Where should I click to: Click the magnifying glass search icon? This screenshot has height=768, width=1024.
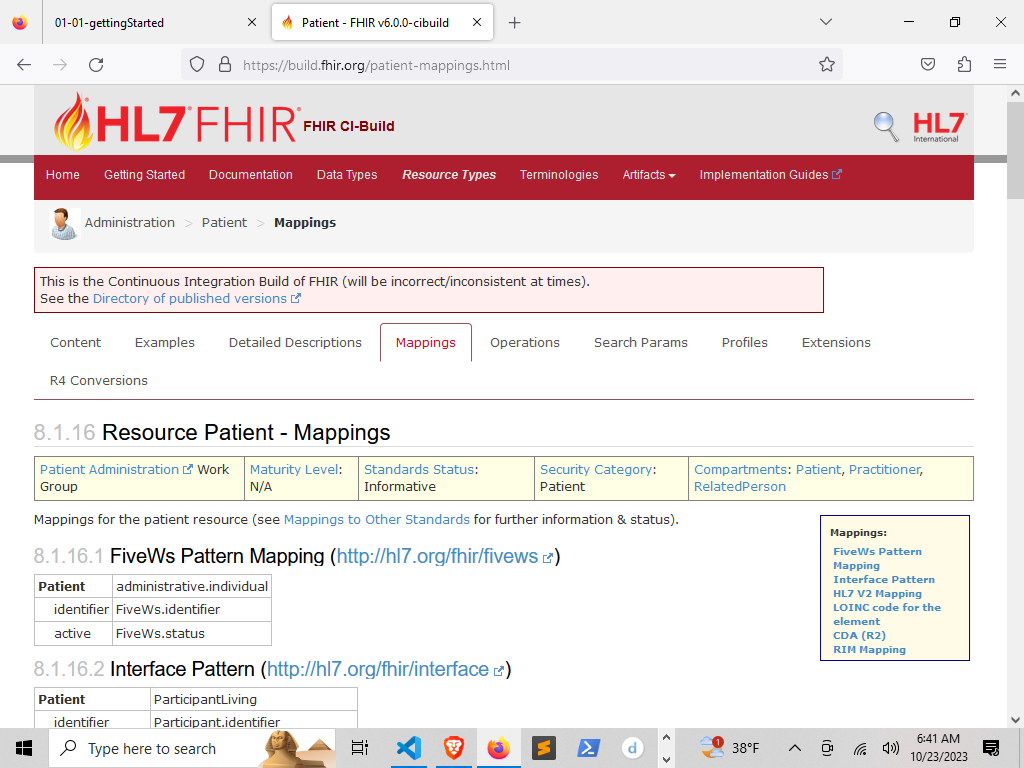886,126
